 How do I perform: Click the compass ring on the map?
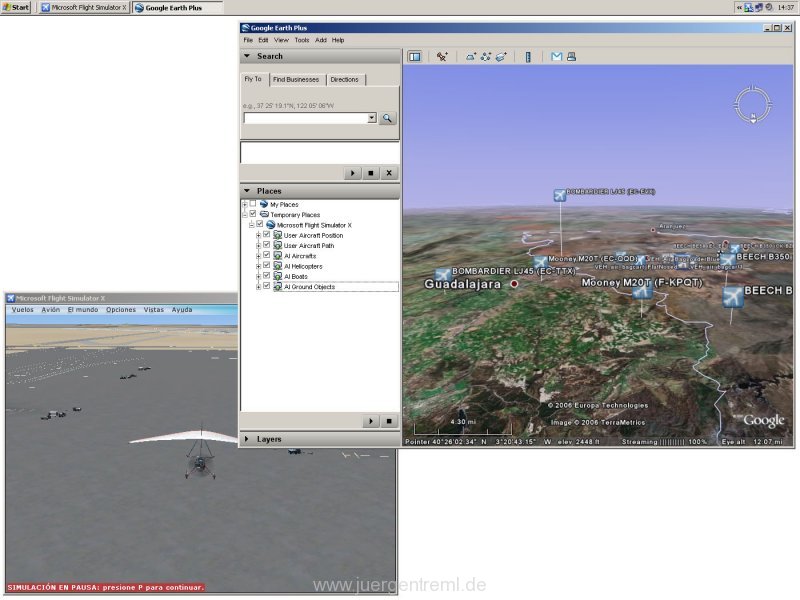753,105
